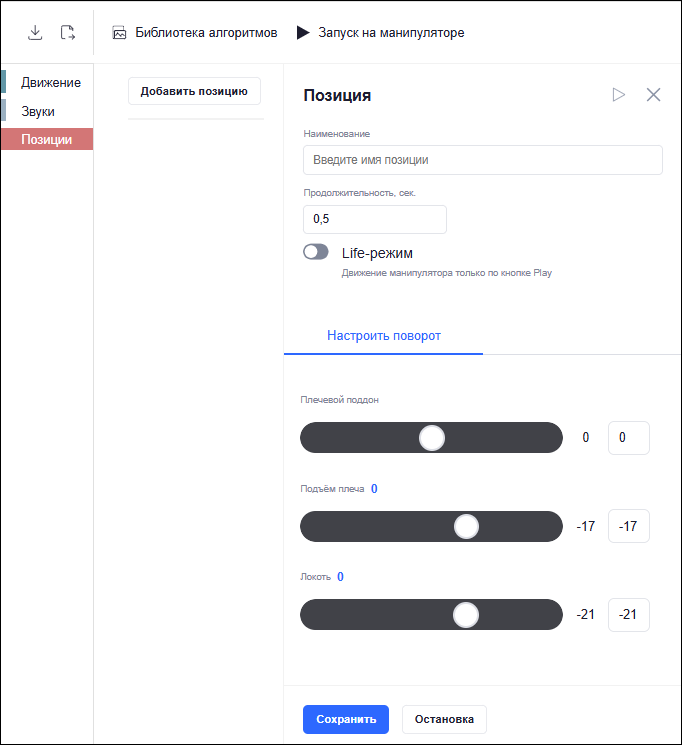Switch to the Настроить поворот tab
The width and height of the screenshot is (682, 745).
tap(384, 336)
